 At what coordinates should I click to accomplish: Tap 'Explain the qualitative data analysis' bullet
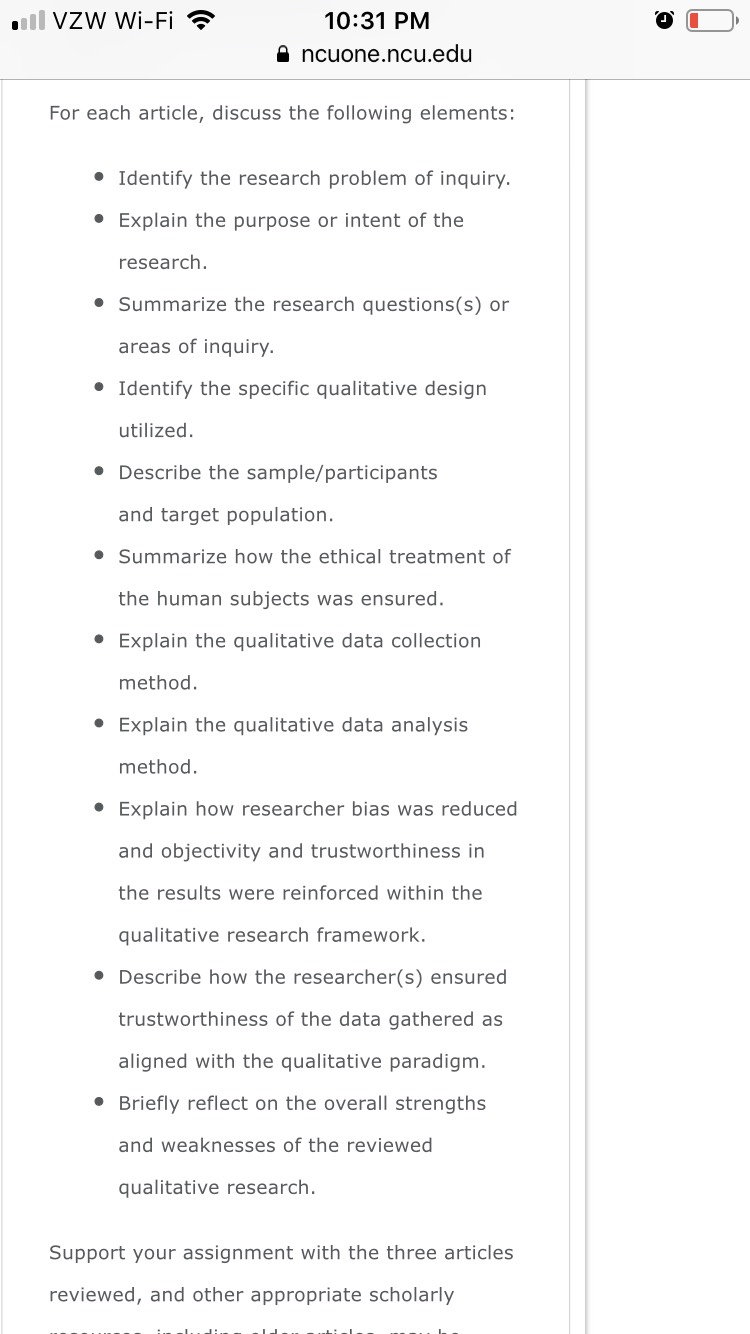(293, 745)
